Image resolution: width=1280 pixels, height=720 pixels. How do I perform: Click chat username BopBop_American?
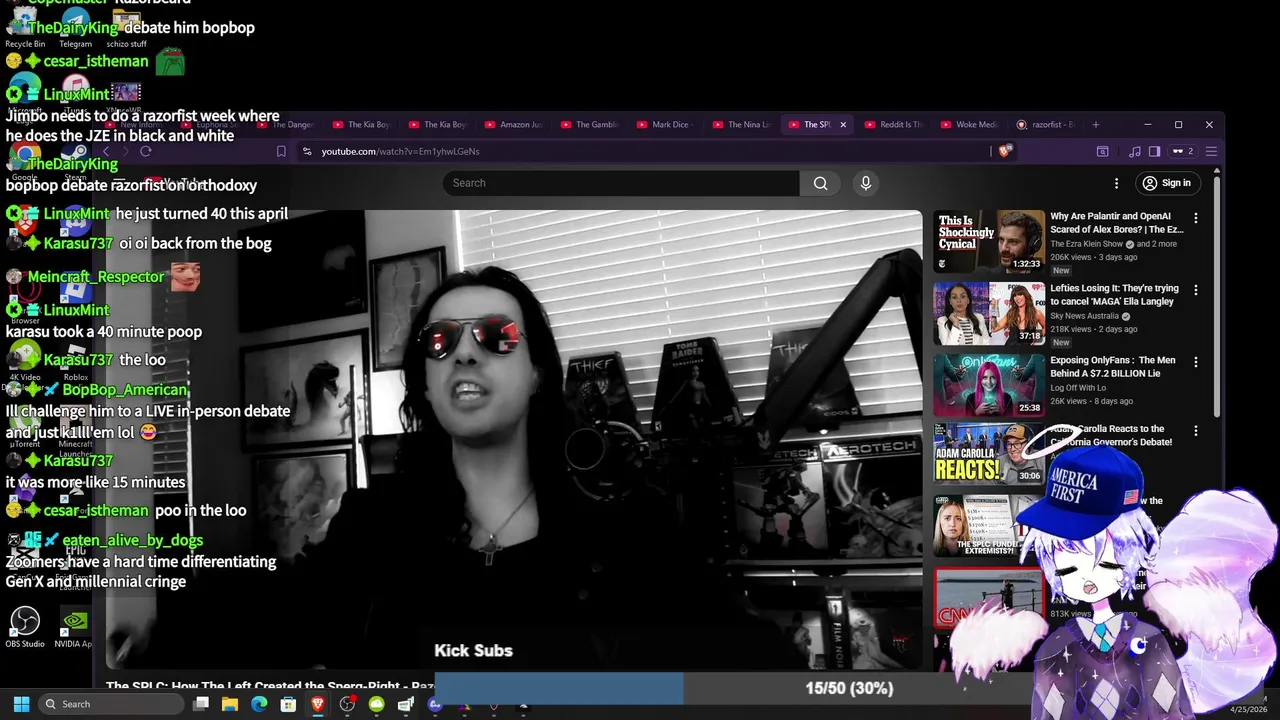coord(124,390)
